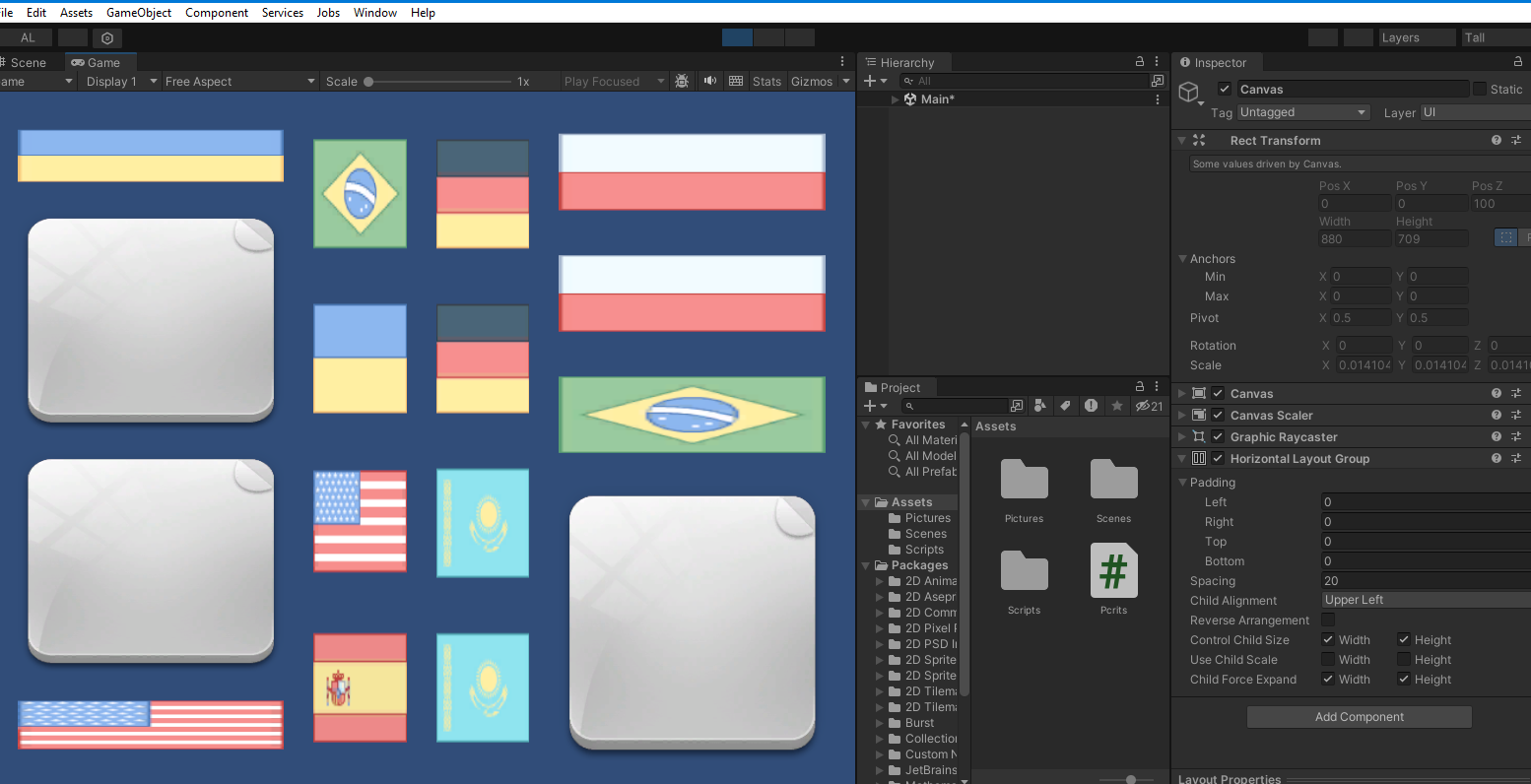This screenshot has height=784, width=1531.
Task: Lock the Project panel with padlock icon
Action: 1140,386
